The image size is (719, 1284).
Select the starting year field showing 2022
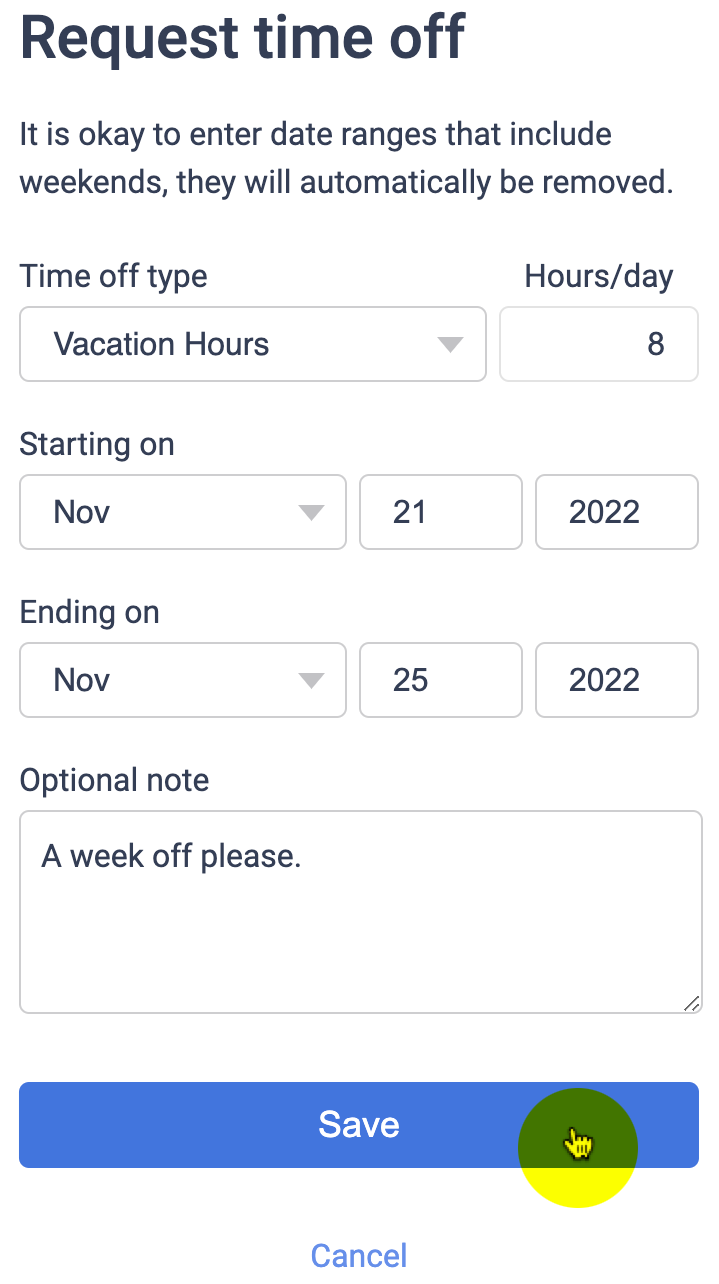pos(616,512)
